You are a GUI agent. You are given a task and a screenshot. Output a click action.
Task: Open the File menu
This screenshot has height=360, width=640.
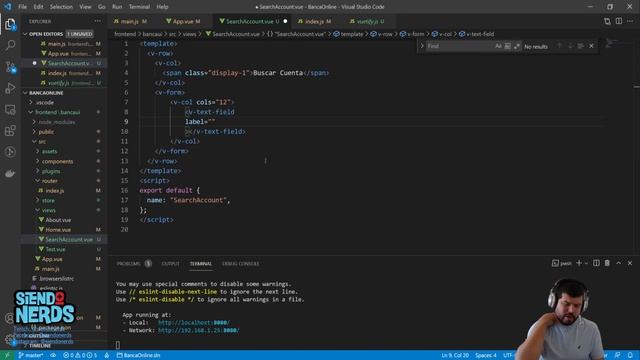(22, 7)
